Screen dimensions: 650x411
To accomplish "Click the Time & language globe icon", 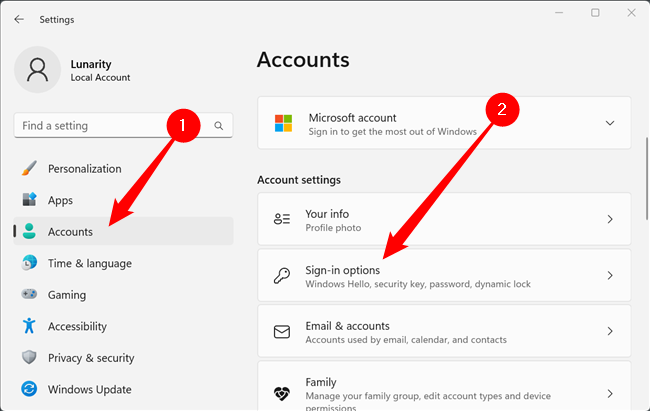I will 29,263.
